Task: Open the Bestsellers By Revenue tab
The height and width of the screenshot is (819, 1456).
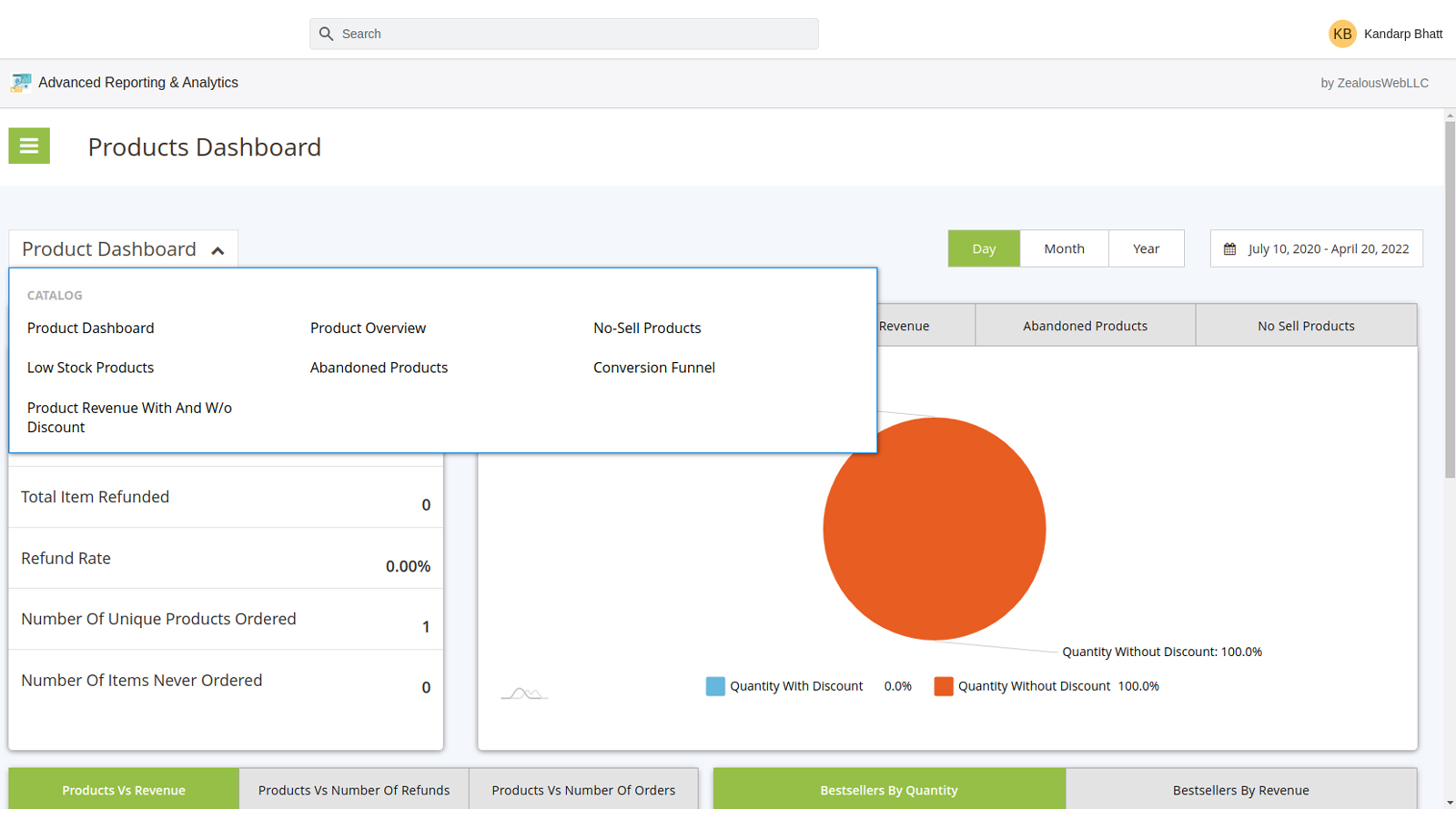Action: [x=1240, y=790]
